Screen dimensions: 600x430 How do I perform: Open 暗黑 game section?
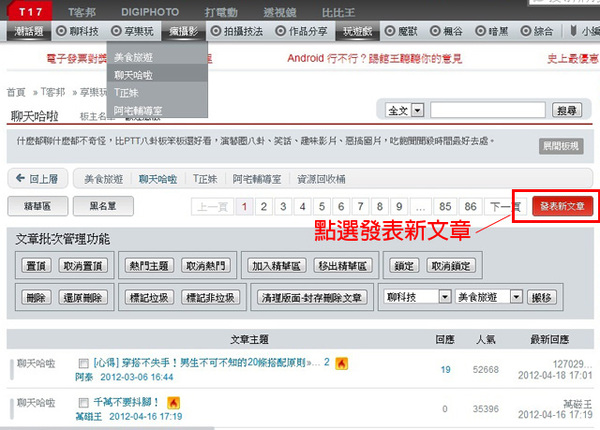(x=492, y=31)
